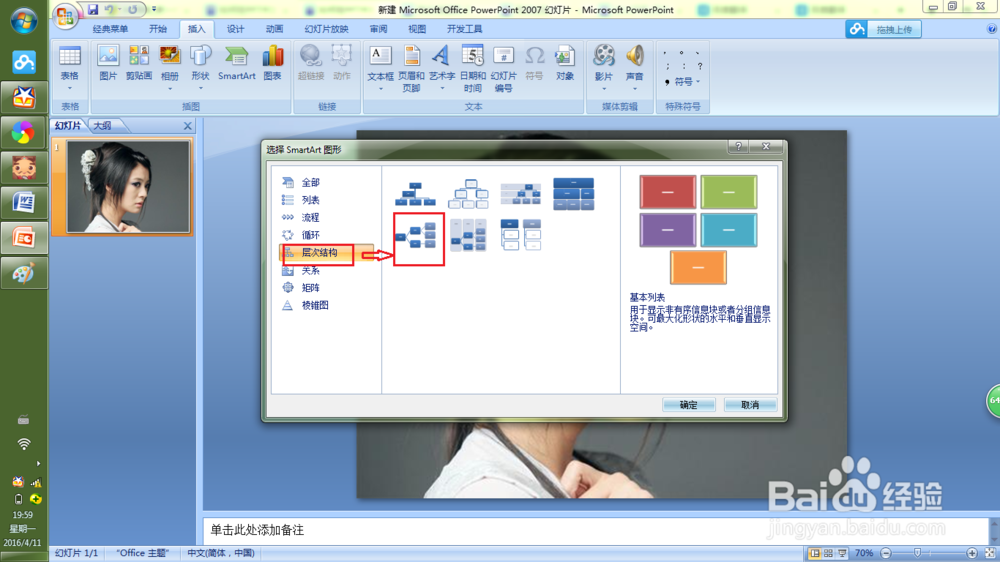Zoom out with the minus button
Image resolution: width=1000 pixels, height=562 pixels.
pos(886,553)
